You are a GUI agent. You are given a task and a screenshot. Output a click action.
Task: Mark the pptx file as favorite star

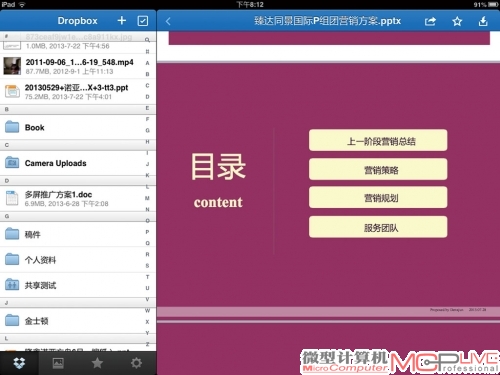point(457,21)
